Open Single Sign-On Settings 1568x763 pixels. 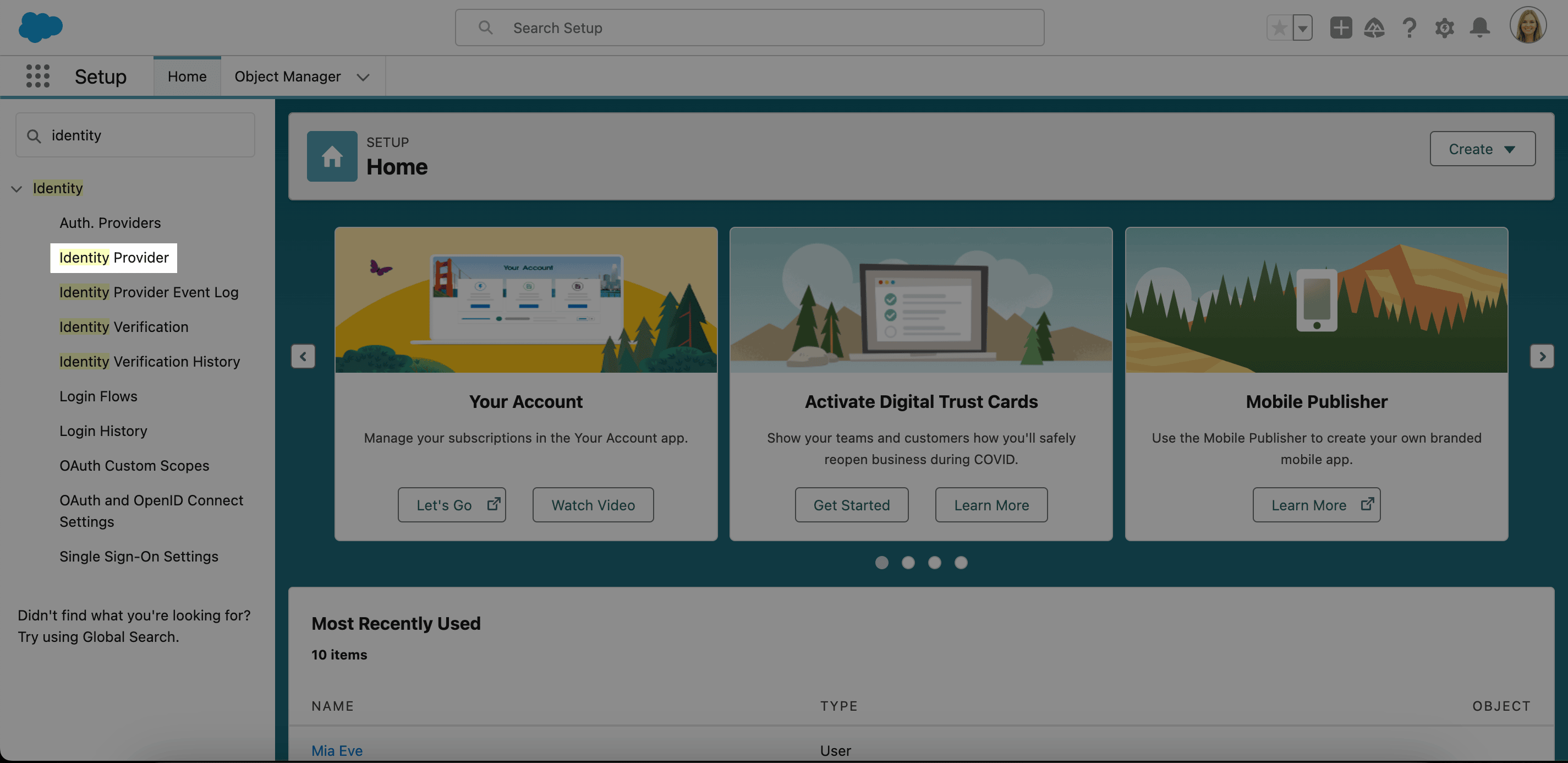click(x=139, y=557)
